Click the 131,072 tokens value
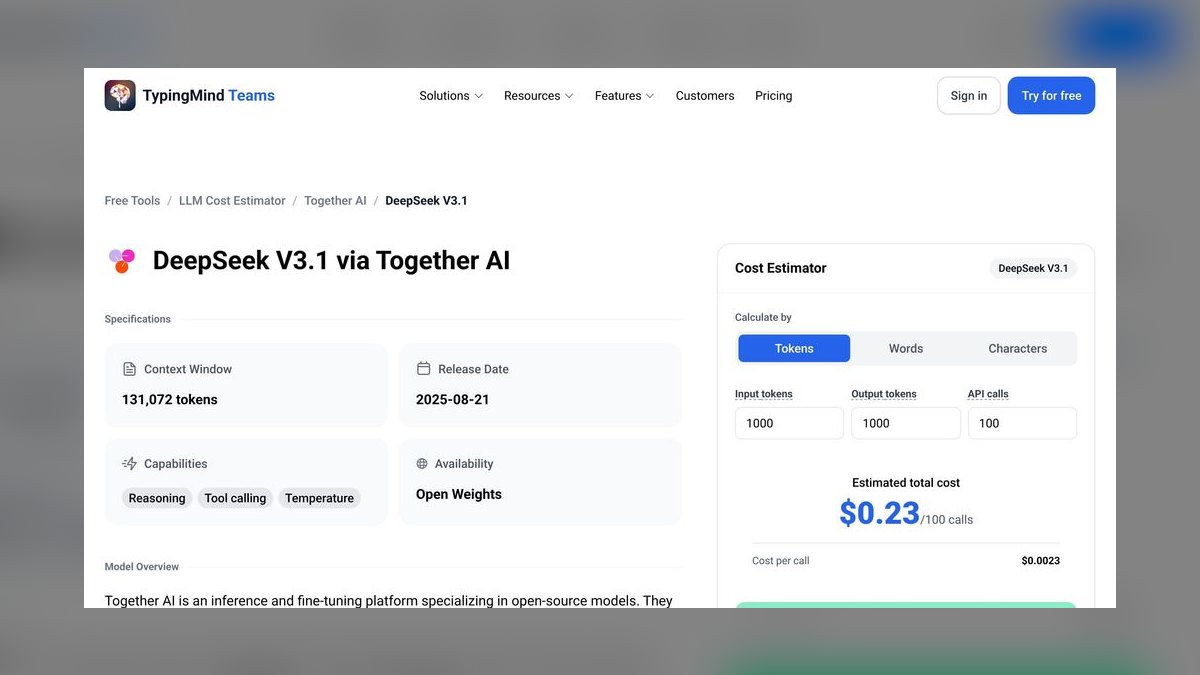The image size is (1200, 675). click(170, 400)
